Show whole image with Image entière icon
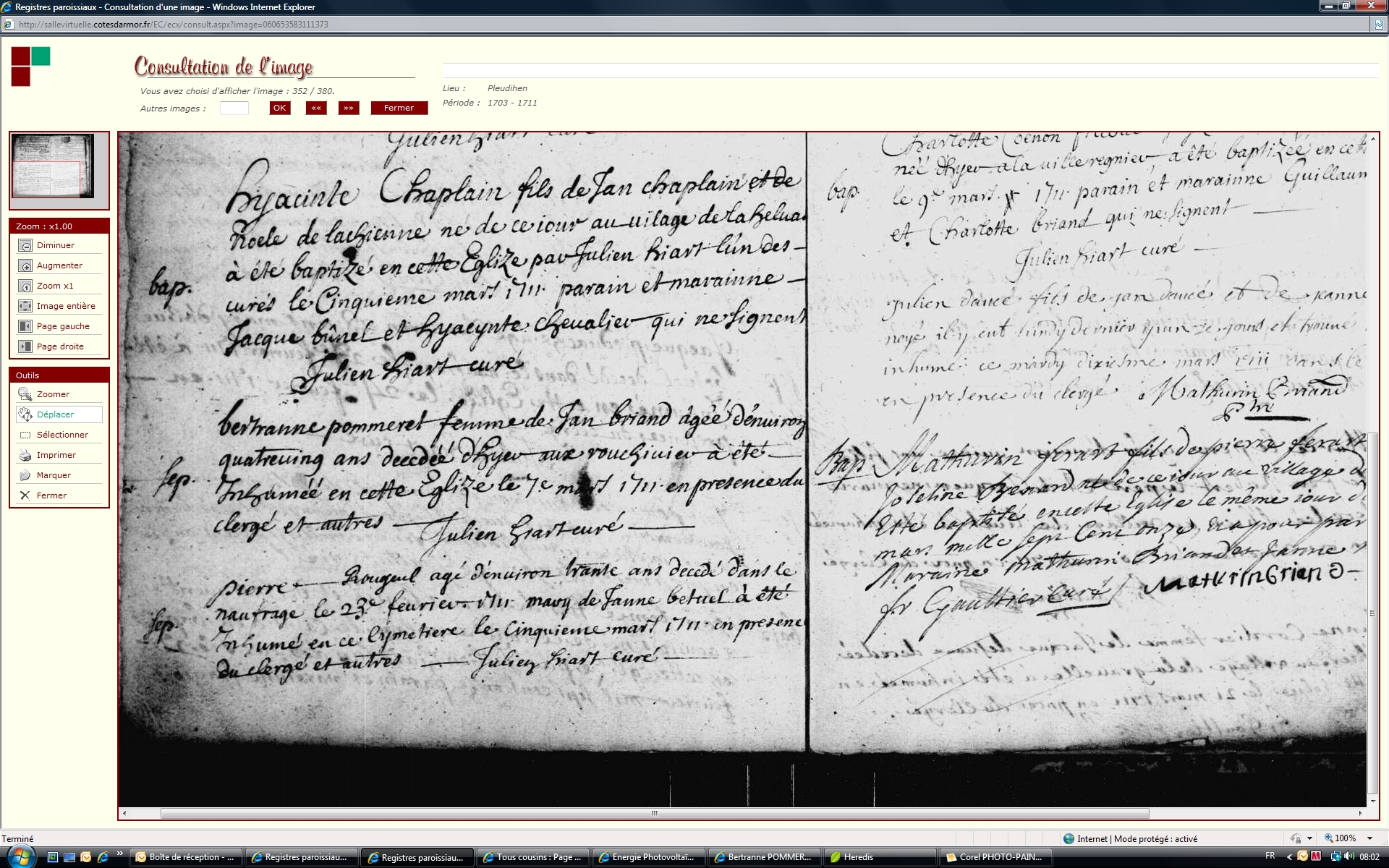The width and height of the screenshot is (1389, 868). click(x=25, y=307)
